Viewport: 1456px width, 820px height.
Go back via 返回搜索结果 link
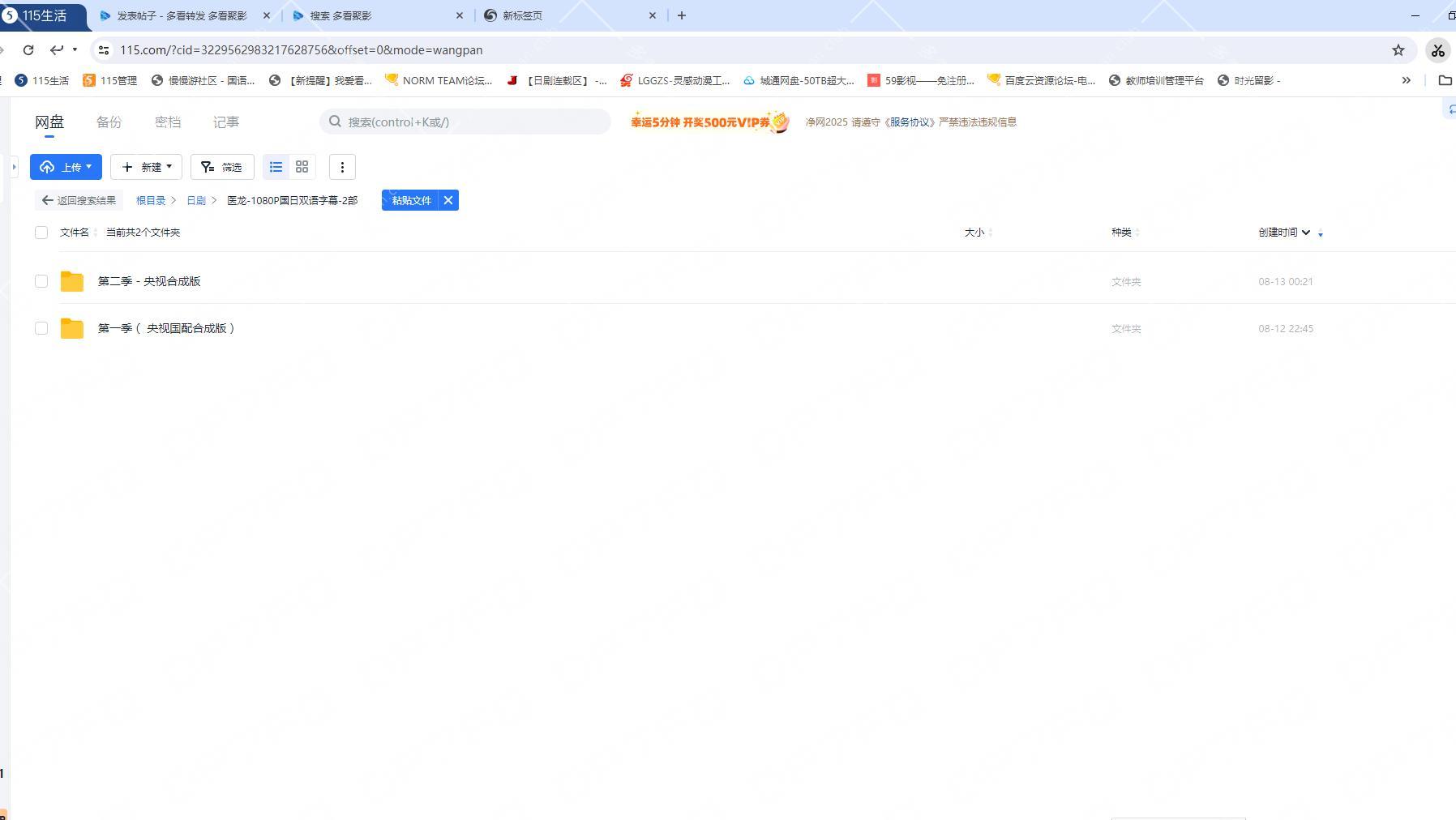pos(79,200)
